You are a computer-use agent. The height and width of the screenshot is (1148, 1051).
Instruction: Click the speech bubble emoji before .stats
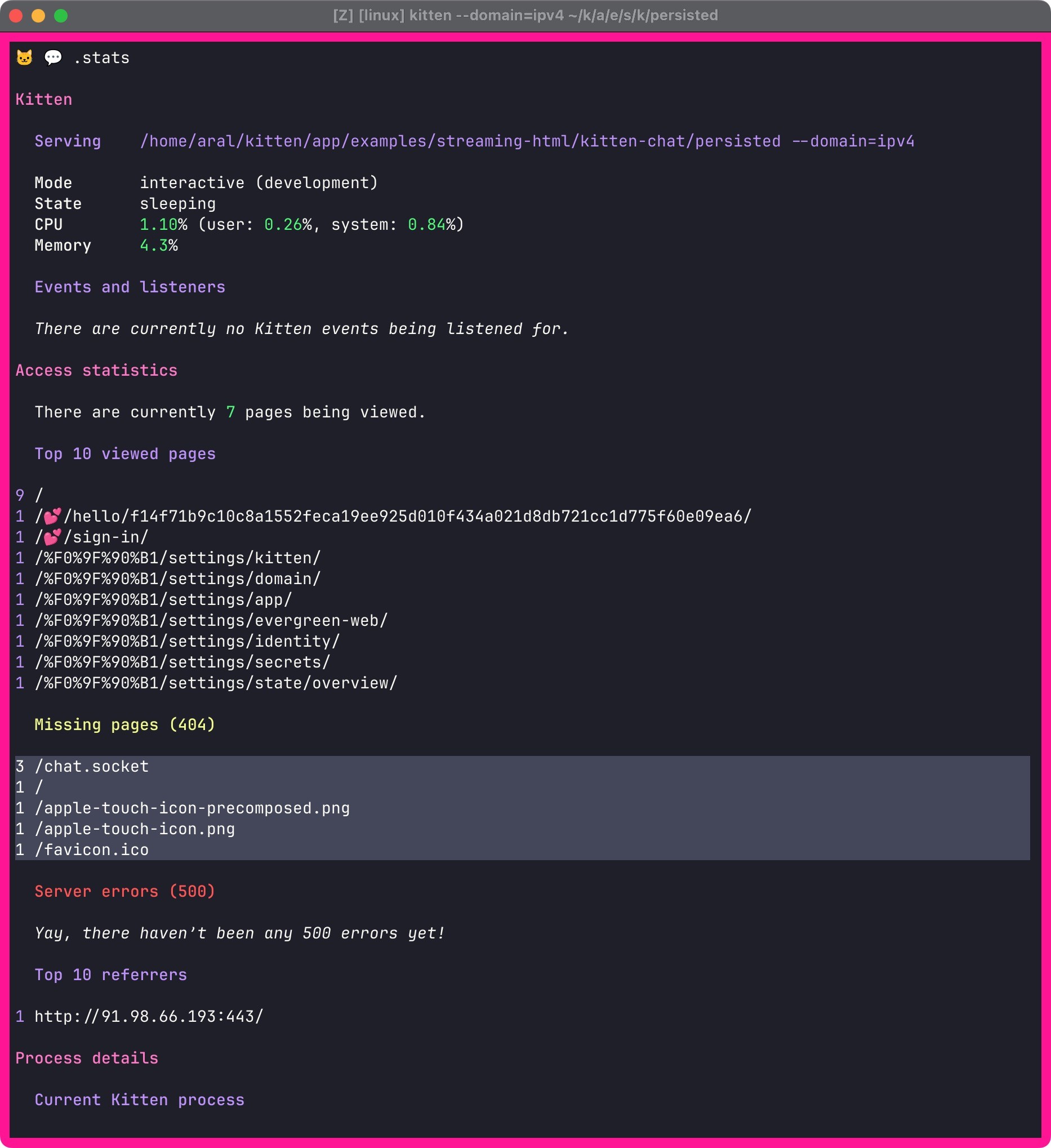[x=53, y=57]
